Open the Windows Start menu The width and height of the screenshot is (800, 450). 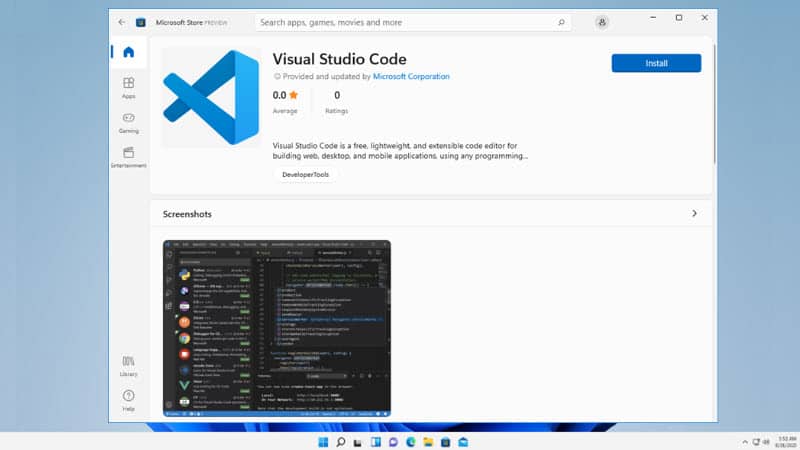(x=323, y=442)
